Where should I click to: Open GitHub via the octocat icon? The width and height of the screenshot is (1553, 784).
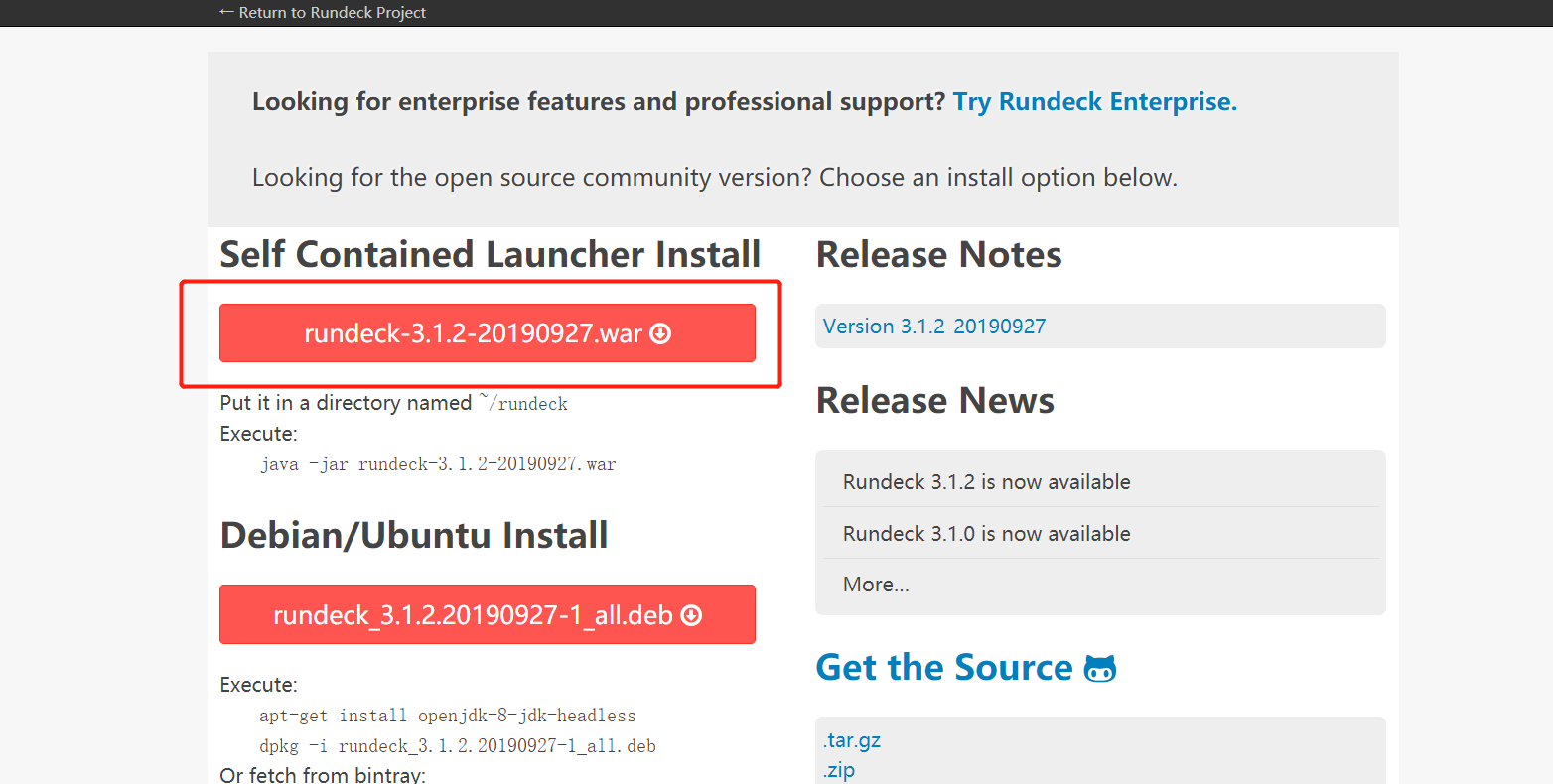tap(1100, 668)
